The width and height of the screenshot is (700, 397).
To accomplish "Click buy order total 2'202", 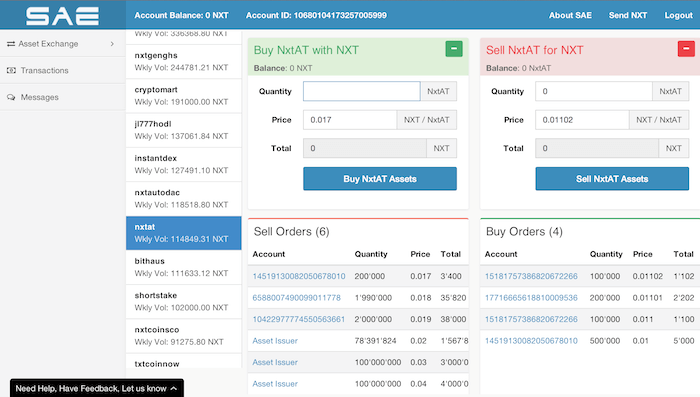I will tap(683, 298).
